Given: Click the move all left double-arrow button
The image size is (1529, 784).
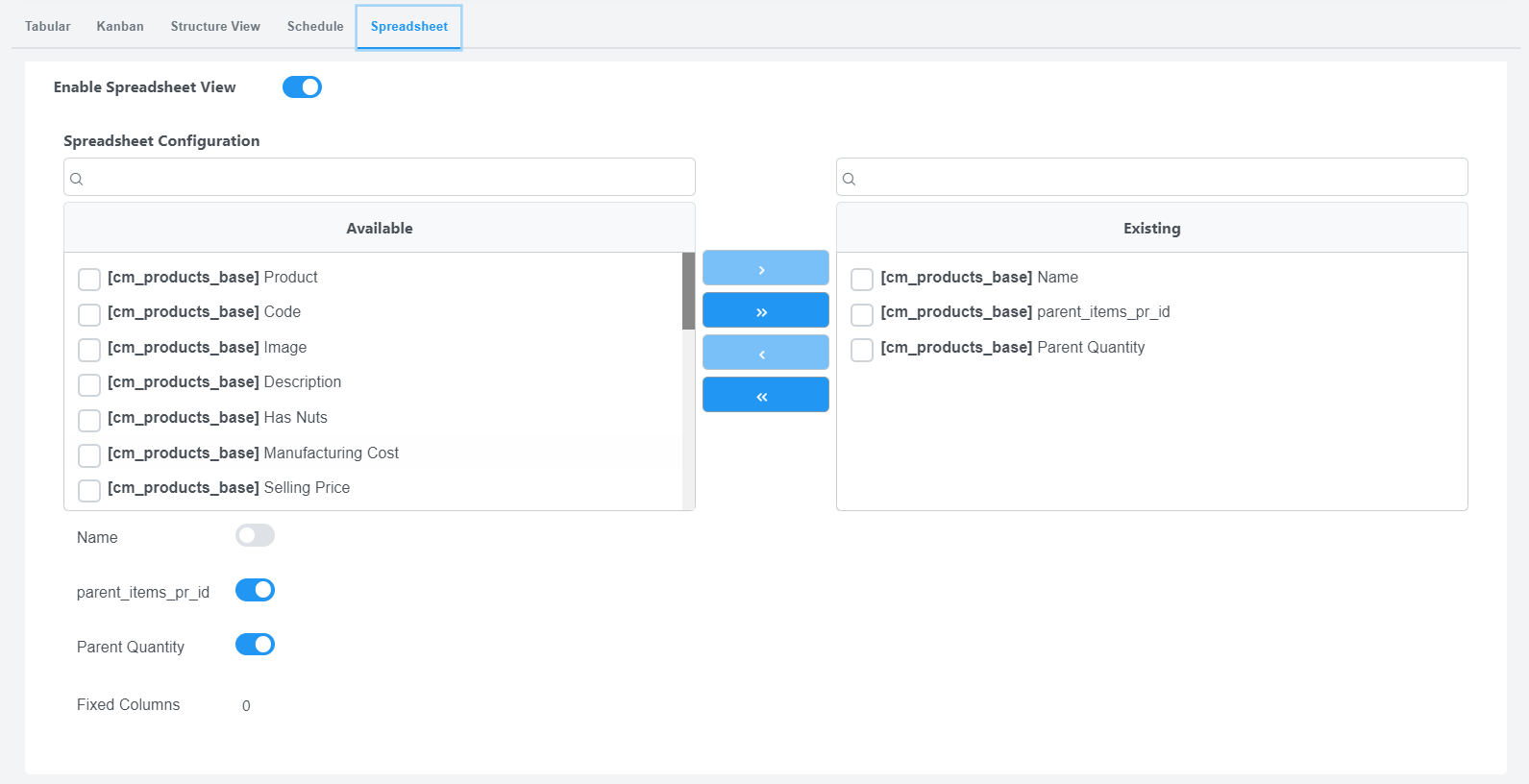Looking at the screenshot, I should point(765,395).
